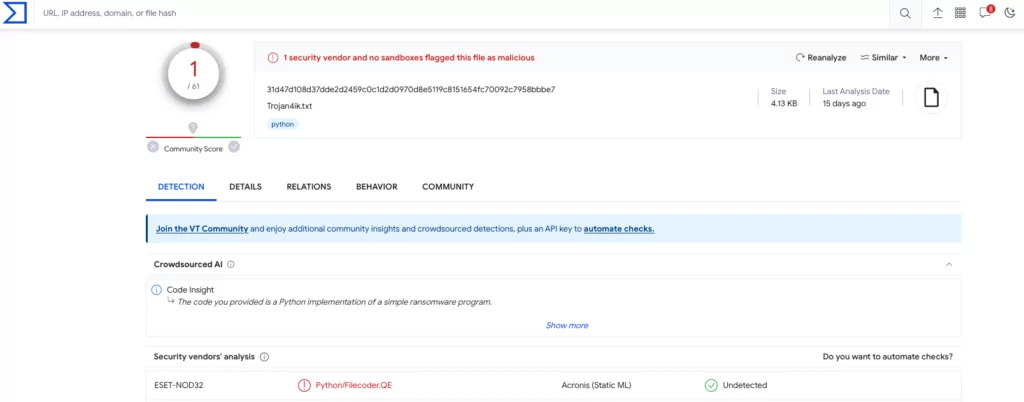Click the Crowdsourced AI info icon

click(231, 265)
